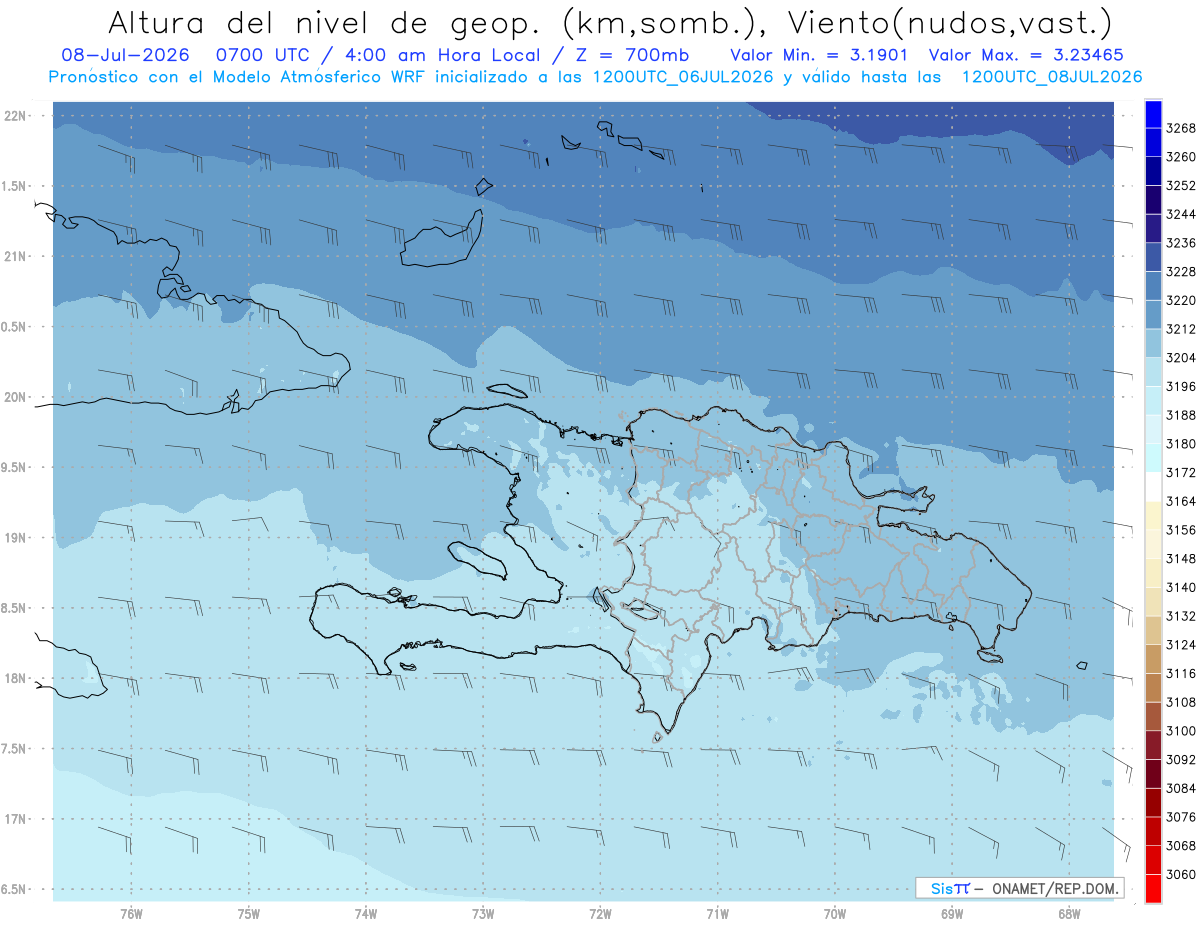Click the brightest blue swatch above 3268
The width and height of the screenshot is (1200, 927).
[x=1153, y=114]
